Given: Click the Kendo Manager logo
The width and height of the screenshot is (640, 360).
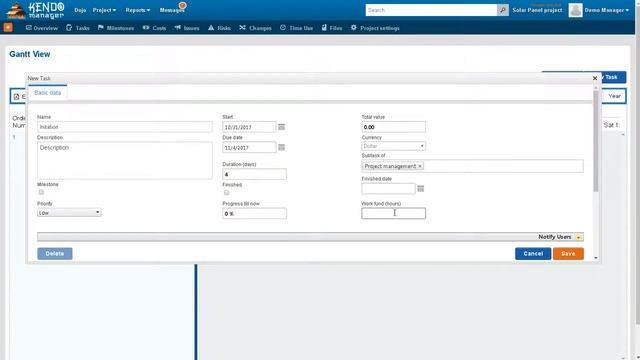Looking at the screenshot, I should click(36, 10).
